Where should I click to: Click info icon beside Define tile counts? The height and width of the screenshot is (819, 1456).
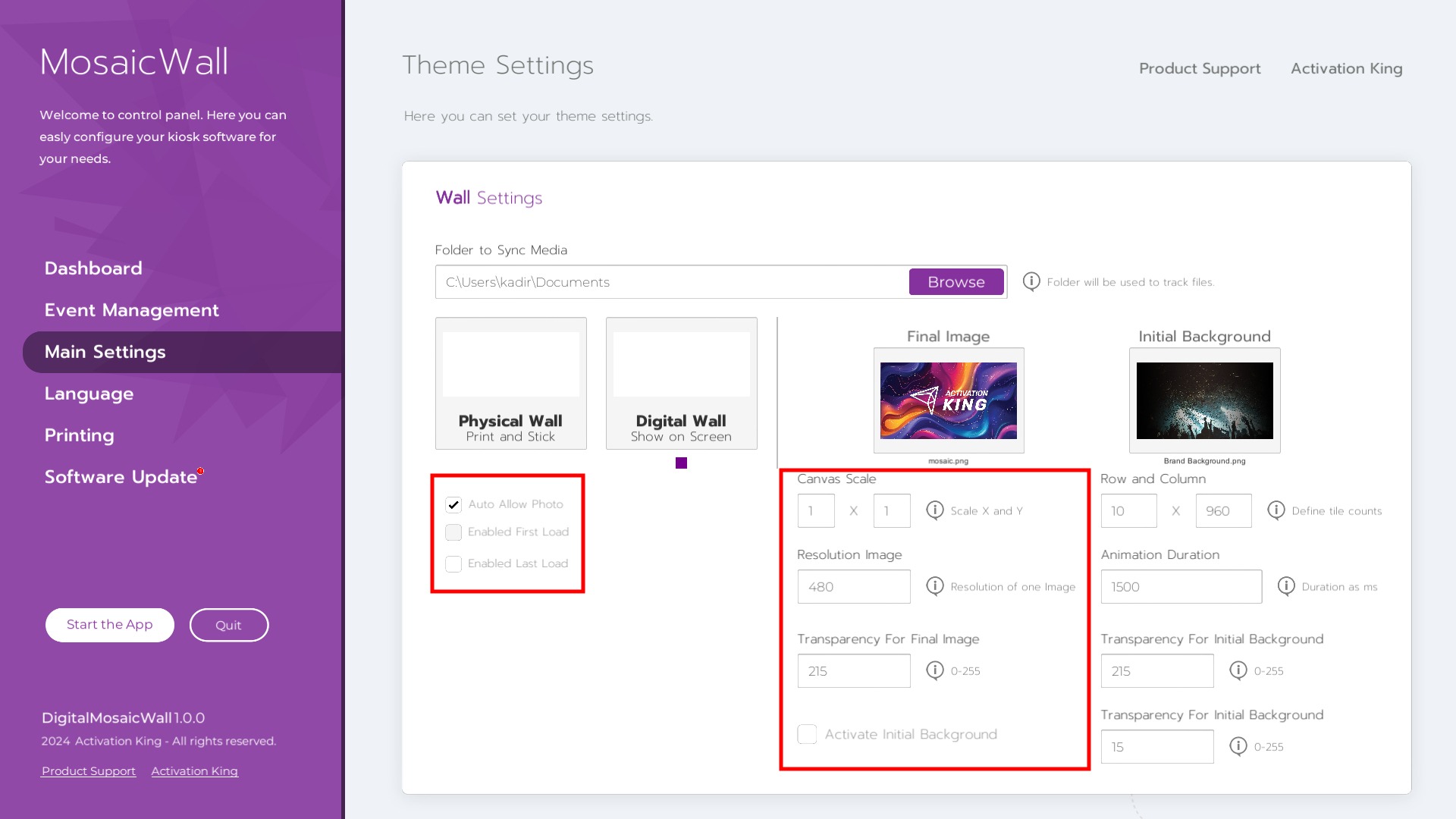coord(1276,510)
